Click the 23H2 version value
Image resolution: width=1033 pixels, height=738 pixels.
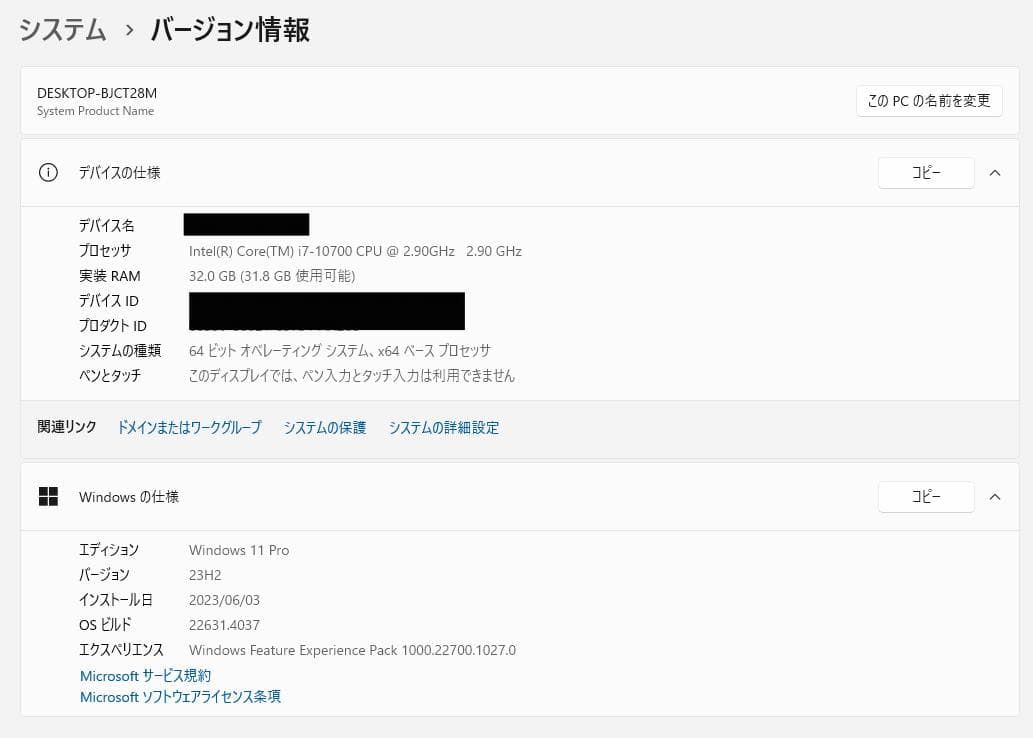(205, 575)
